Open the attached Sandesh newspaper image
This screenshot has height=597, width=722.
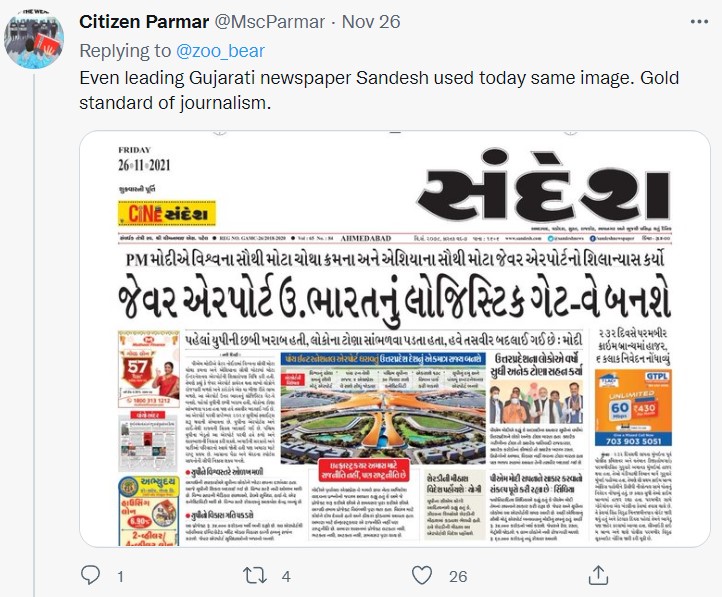tap(395, 339)
